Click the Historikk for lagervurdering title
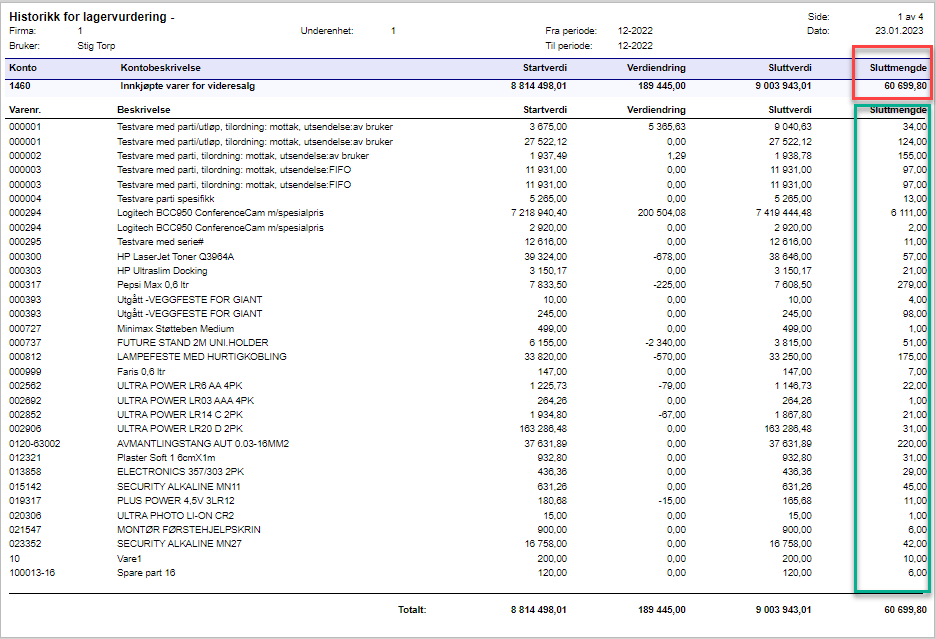The height and width of the screenshot is (639, 936). tap(88, 17)
